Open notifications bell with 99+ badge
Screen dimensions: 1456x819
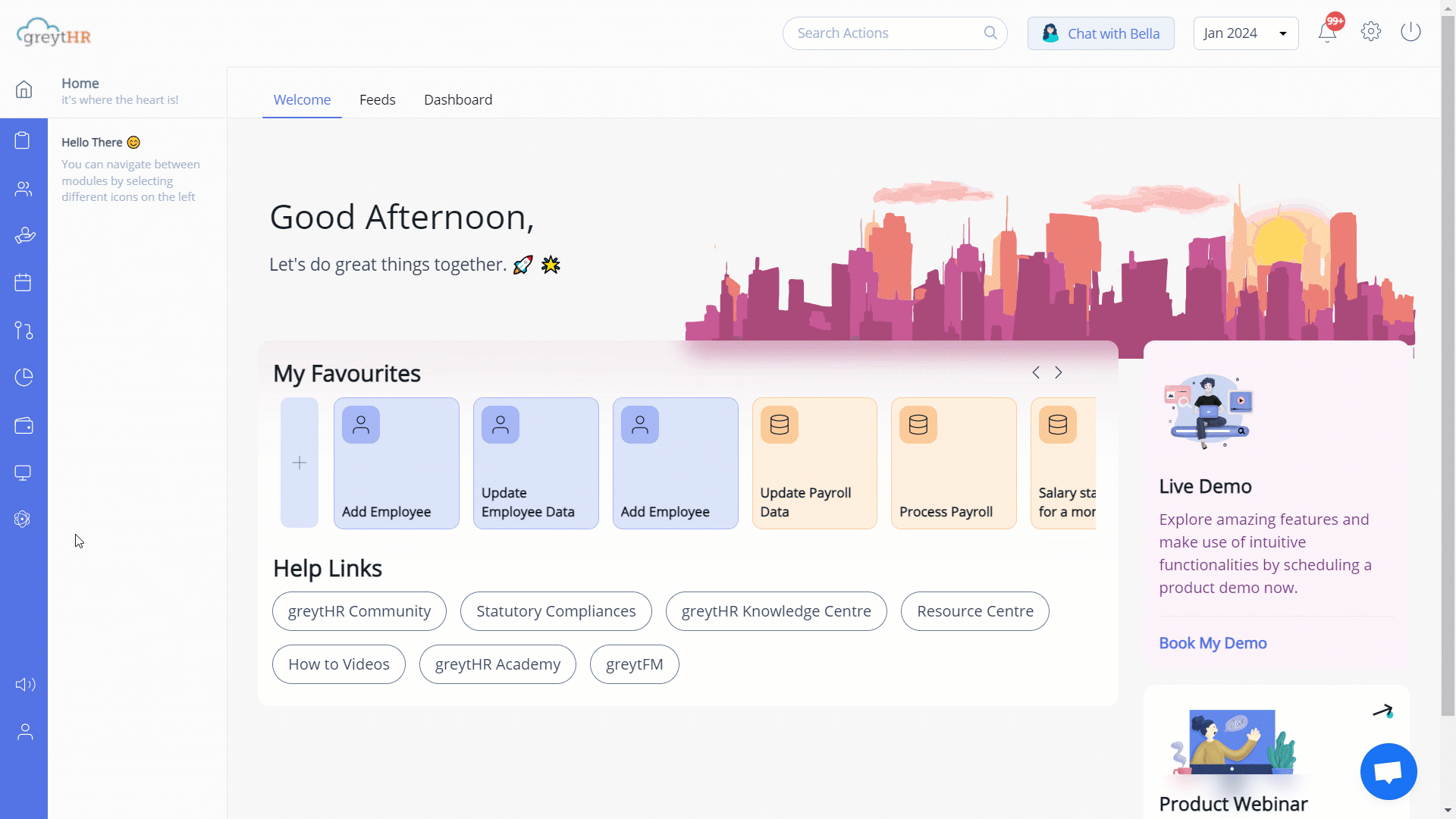click(x=1328, y=32)
